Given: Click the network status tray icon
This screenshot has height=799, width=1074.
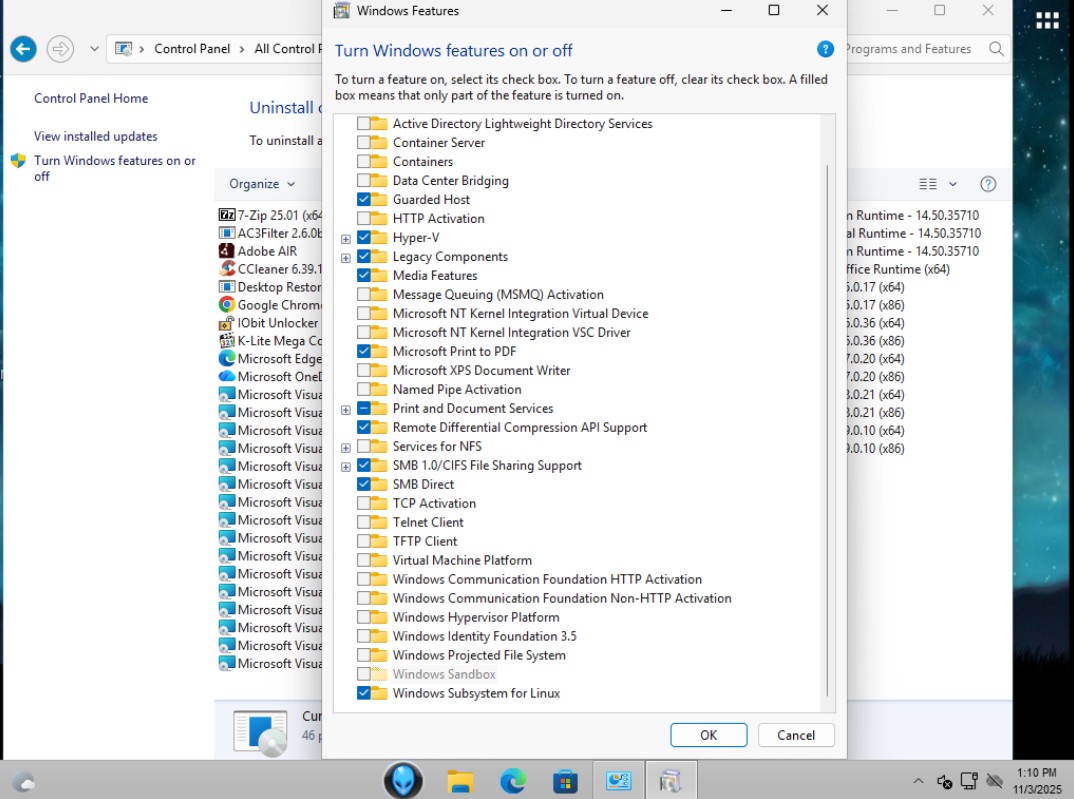Looking at the screenshot, I should click(969, 781).
